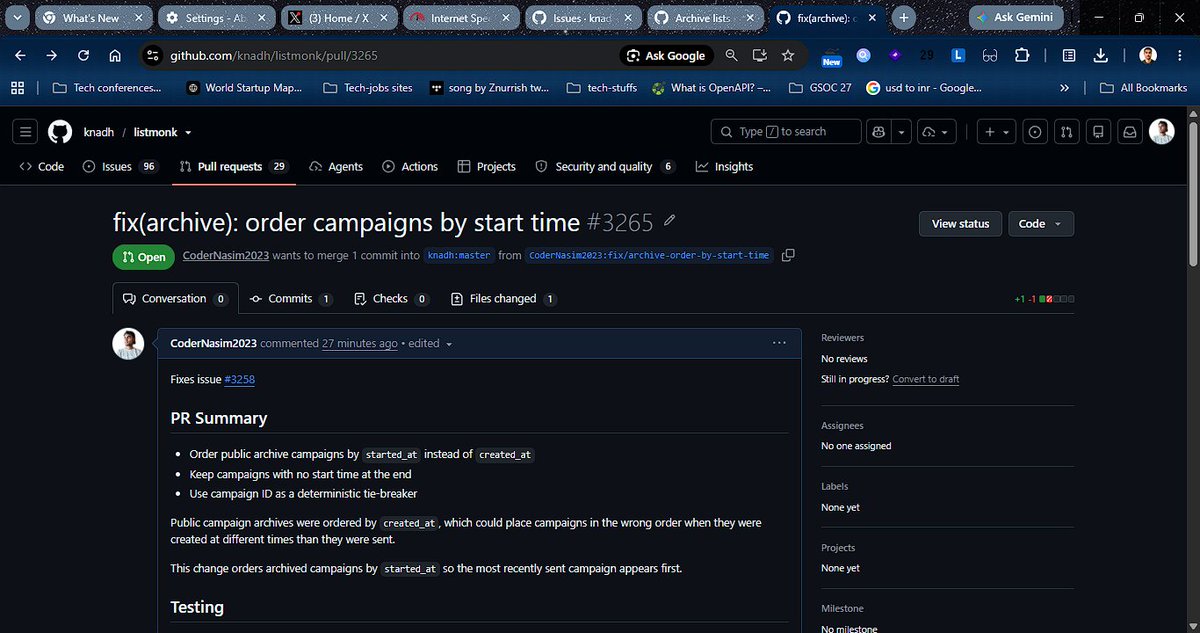Switch to the Home / X browser tab

click(x=338, y=18)
